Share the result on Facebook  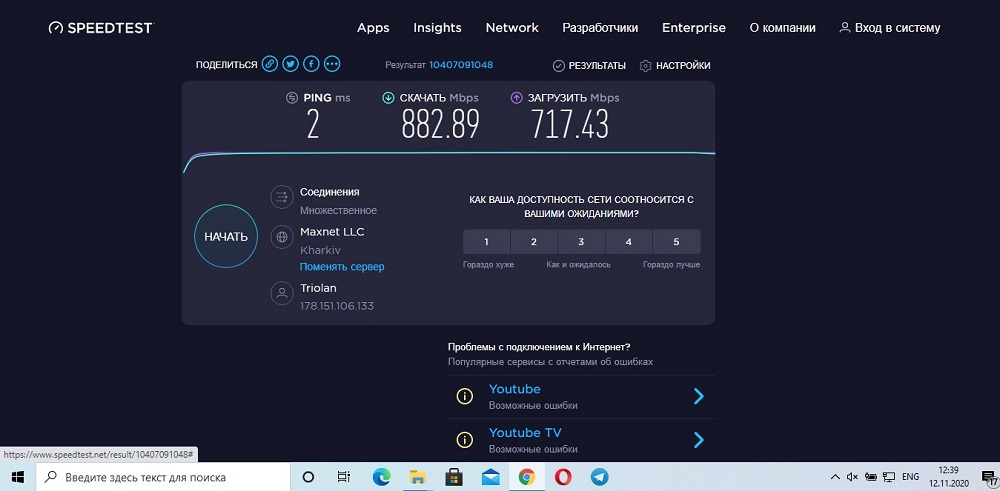point(311,64)
